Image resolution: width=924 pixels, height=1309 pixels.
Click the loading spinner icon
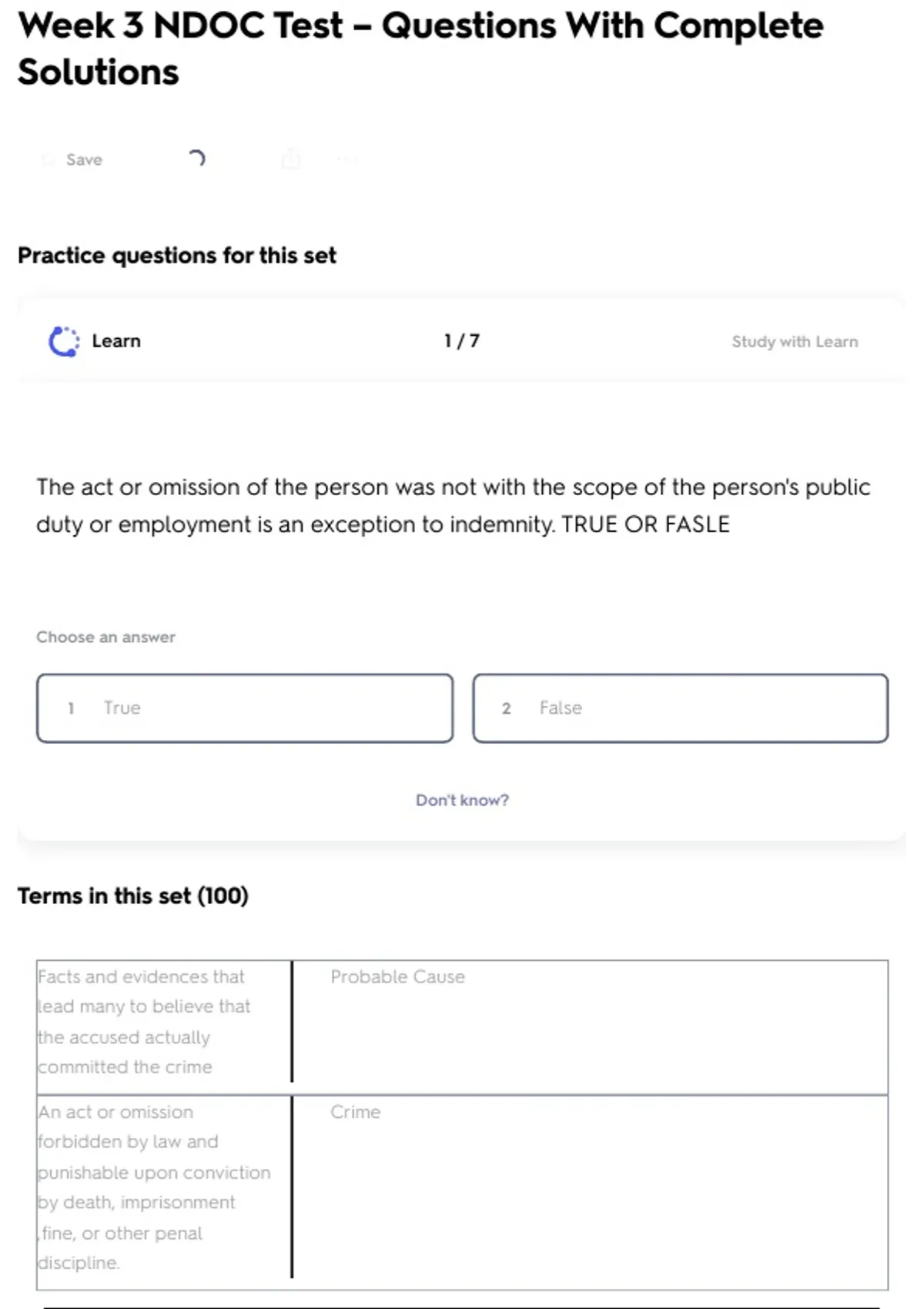click(x=197, y=159)
